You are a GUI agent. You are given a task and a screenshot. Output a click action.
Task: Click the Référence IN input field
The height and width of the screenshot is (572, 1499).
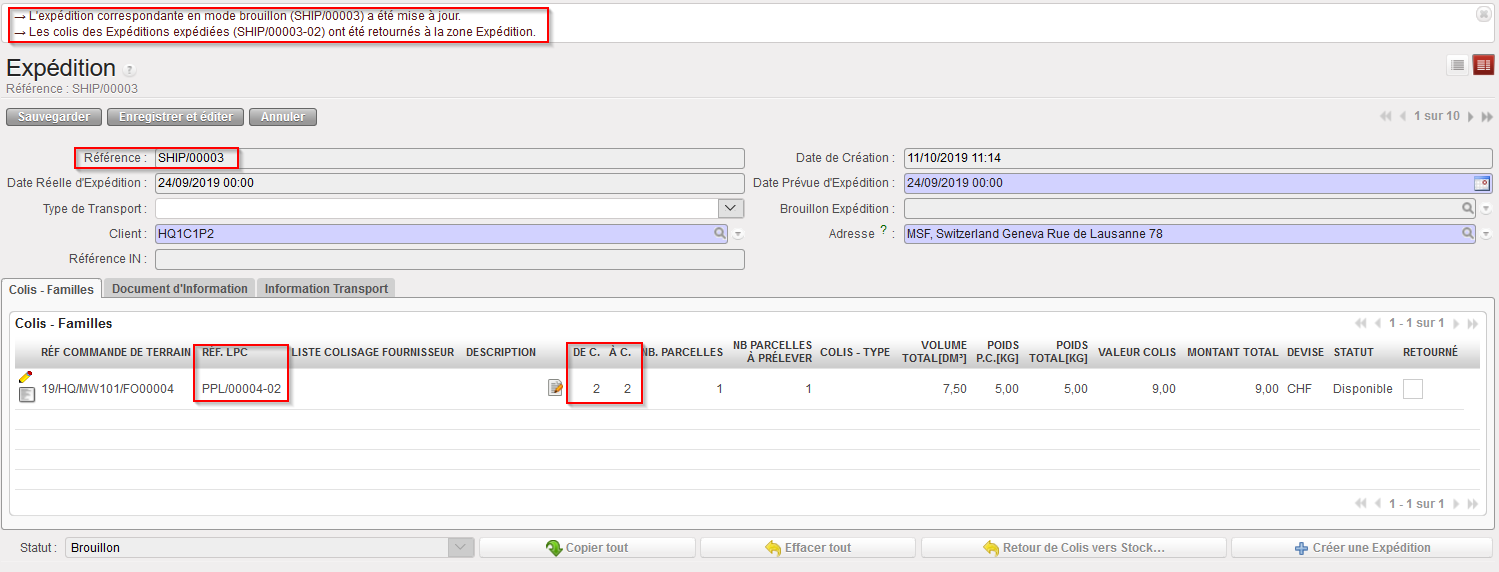coord(449,259)
